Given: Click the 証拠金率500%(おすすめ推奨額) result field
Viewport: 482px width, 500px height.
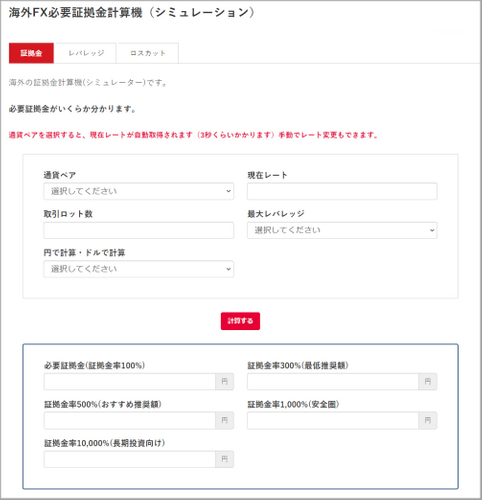Looking at the screenshot, I should coord(130,421).
